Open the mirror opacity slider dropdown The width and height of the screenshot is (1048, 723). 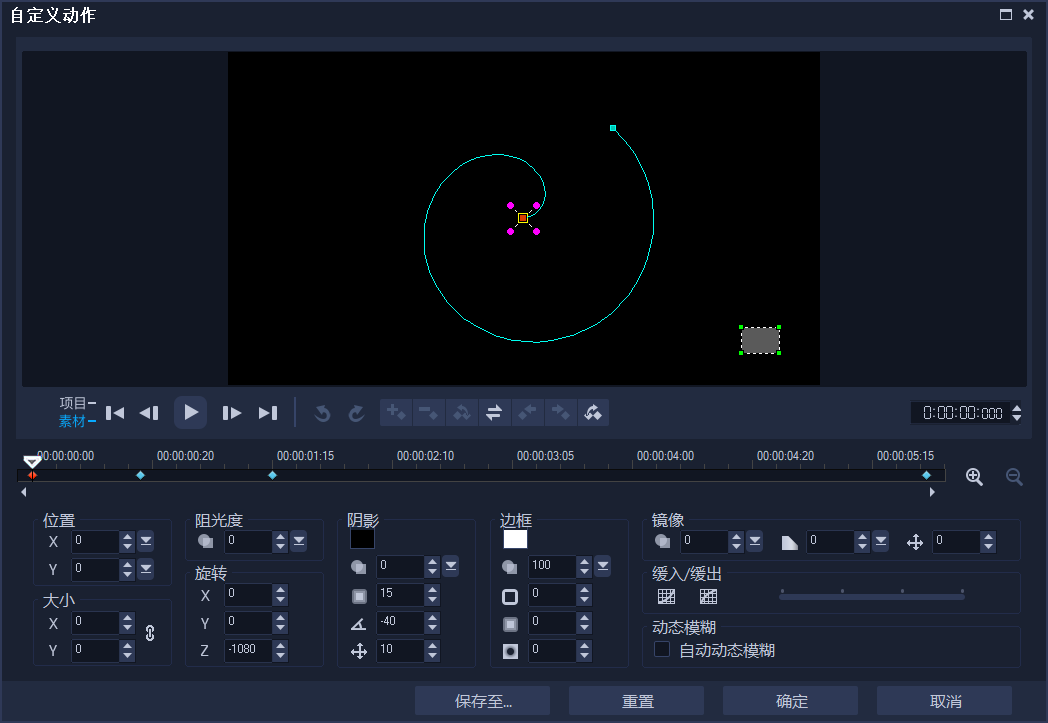coord(755,541)
